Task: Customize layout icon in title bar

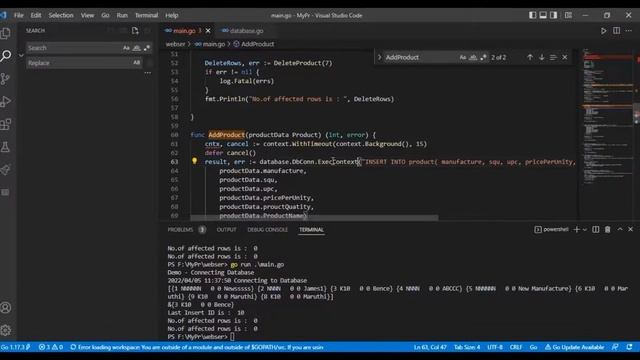Action: tap(568, 15)
